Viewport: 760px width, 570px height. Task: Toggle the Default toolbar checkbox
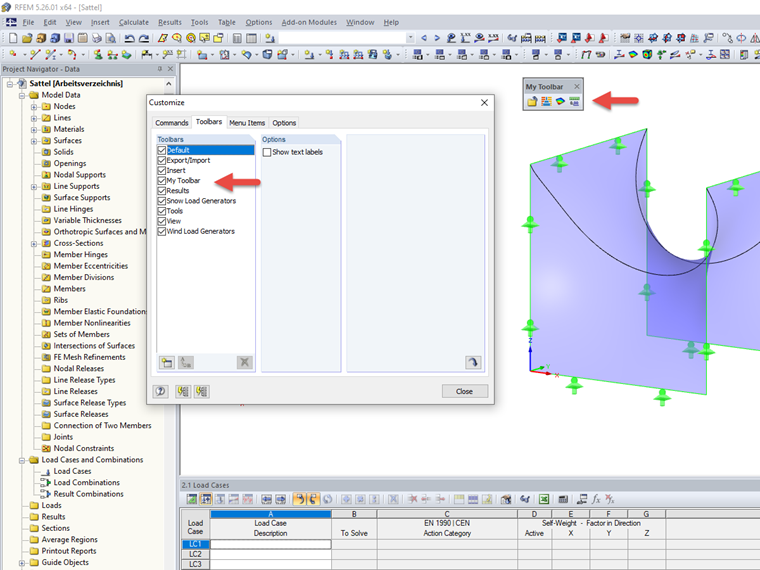pyautogui.click(x=161, y=150)
